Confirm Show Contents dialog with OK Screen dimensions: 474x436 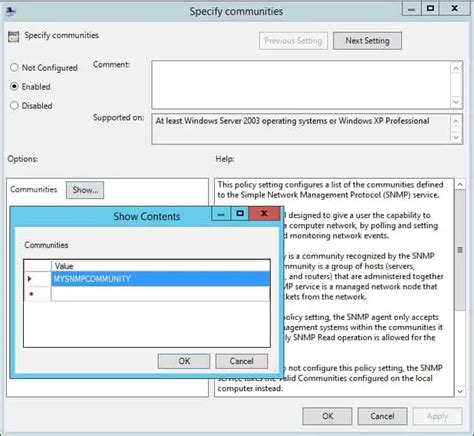tap(184, 361)
